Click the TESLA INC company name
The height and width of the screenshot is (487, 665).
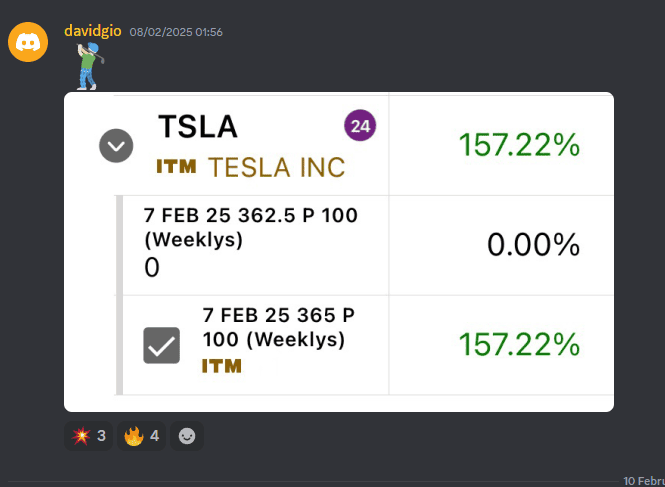click(x=277, y=167)
